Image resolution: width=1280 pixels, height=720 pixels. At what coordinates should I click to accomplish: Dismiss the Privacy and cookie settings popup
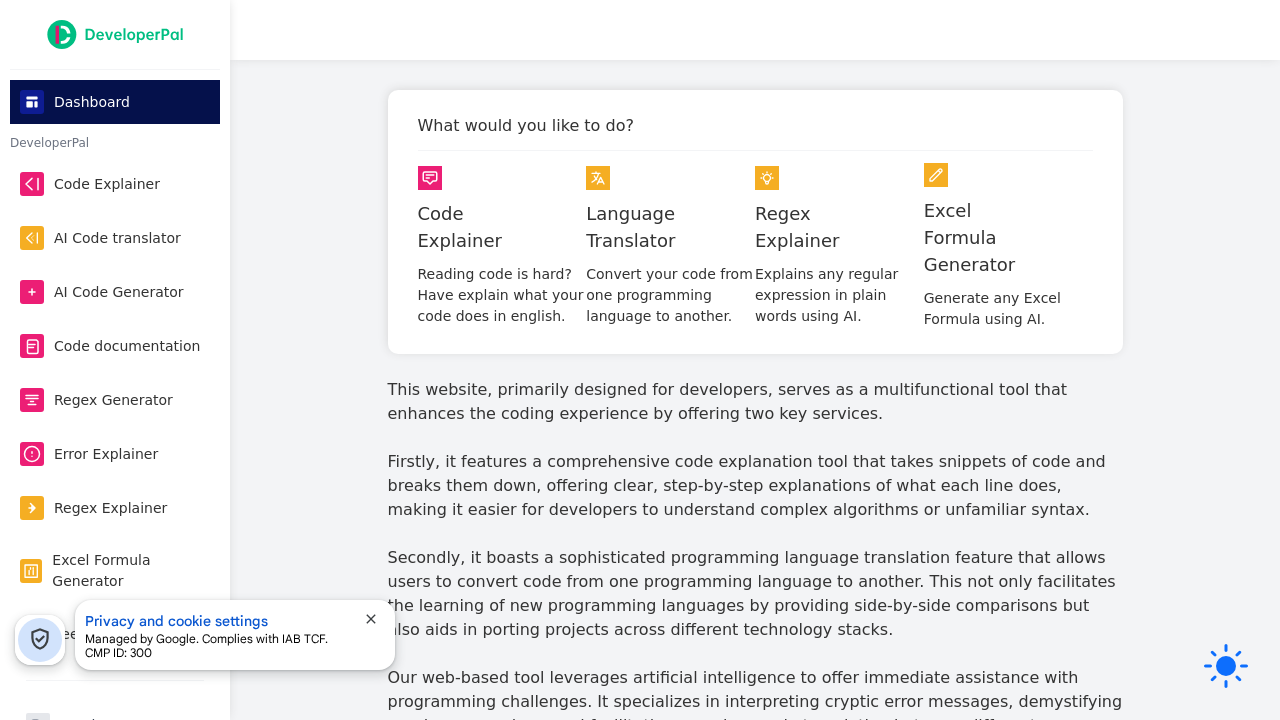[x=371, y=620]
